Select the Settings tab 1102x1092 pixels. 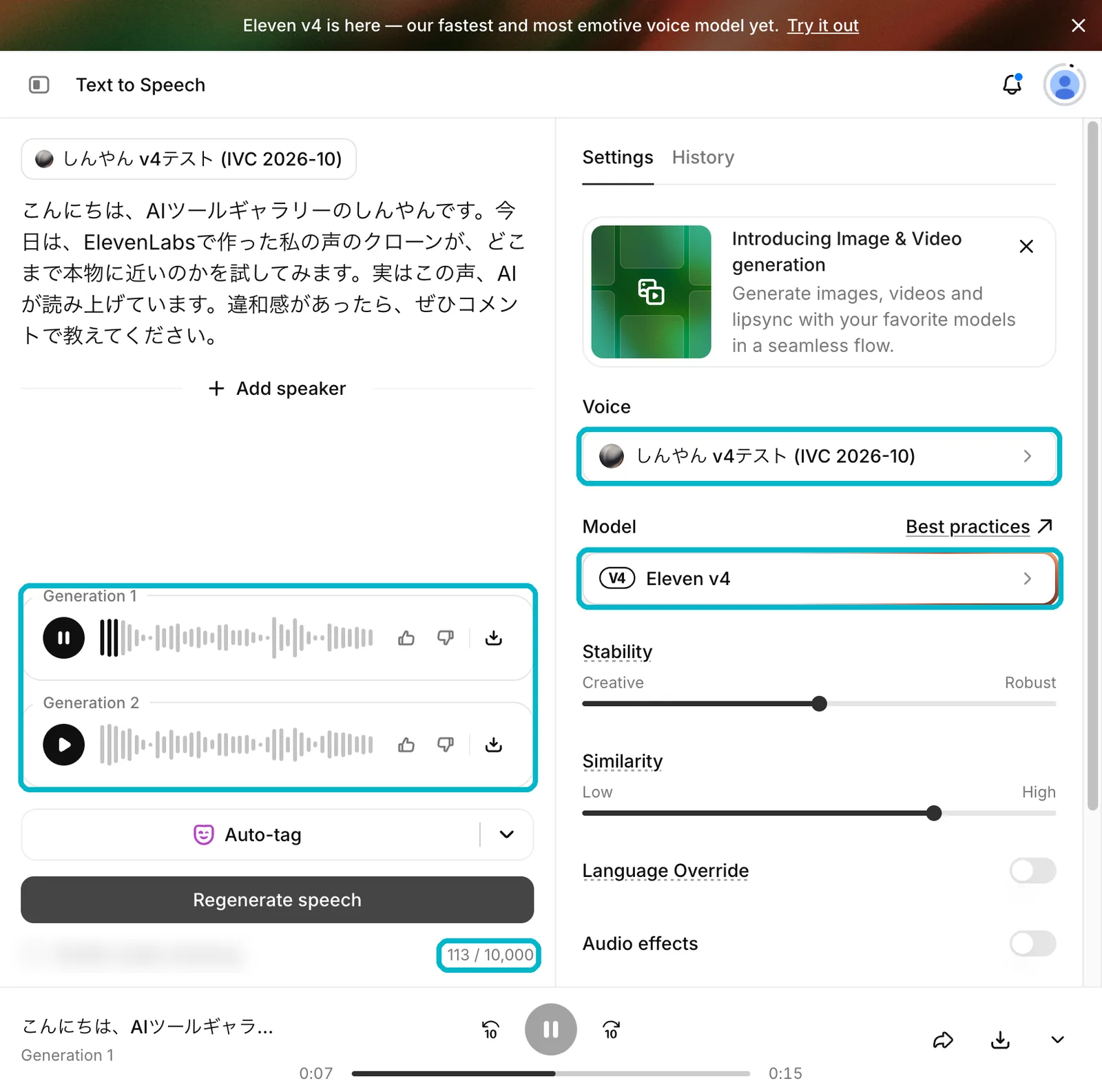point(618,158)
